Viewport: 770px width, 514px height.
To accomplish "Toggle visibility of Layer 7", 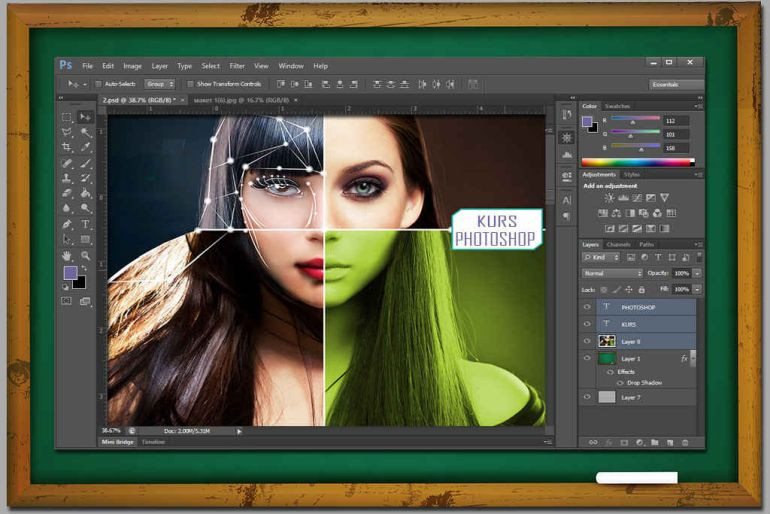I will tap(587, 397).
